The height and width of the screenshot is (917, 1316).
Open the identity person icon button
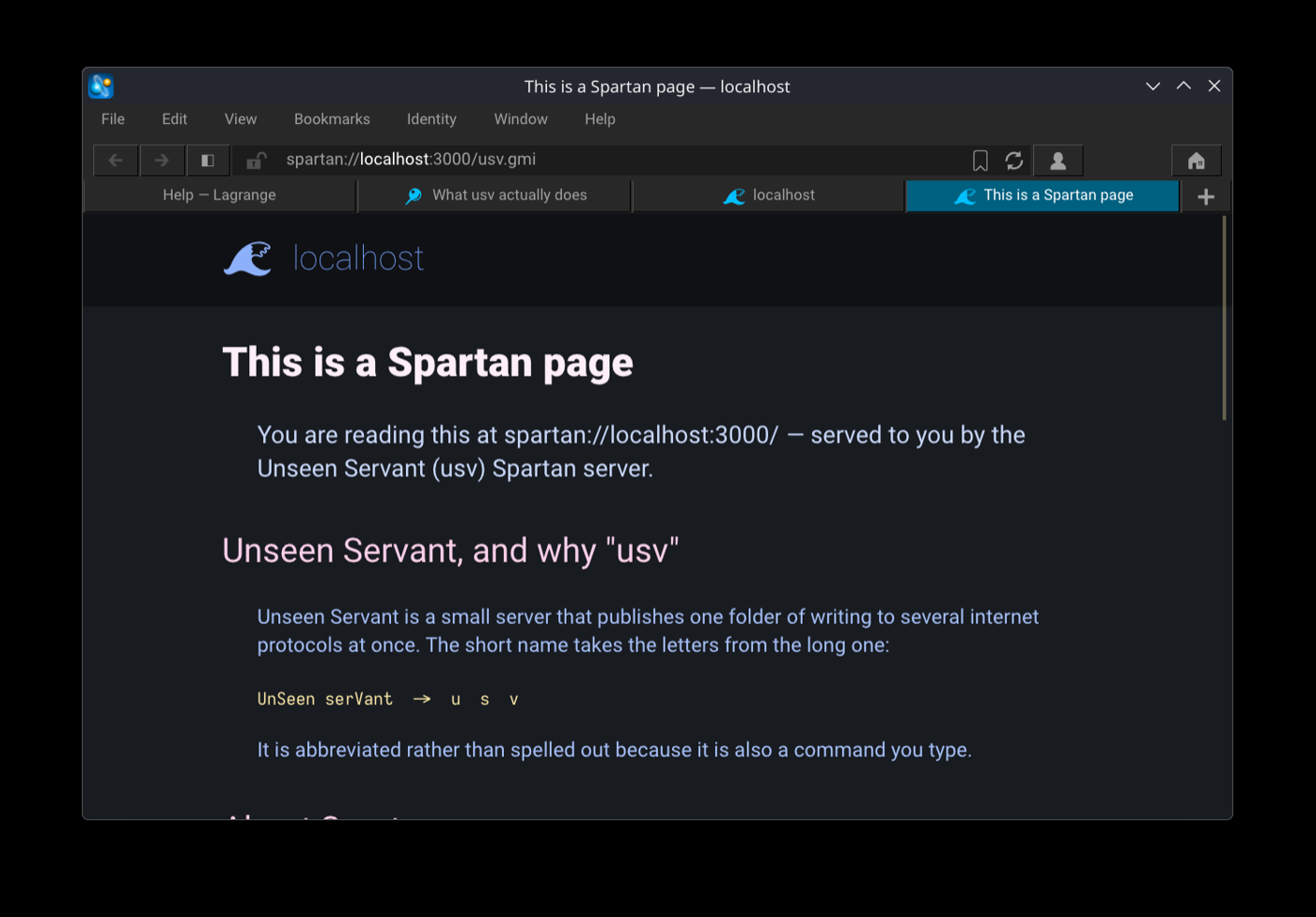pos(1058,161)
